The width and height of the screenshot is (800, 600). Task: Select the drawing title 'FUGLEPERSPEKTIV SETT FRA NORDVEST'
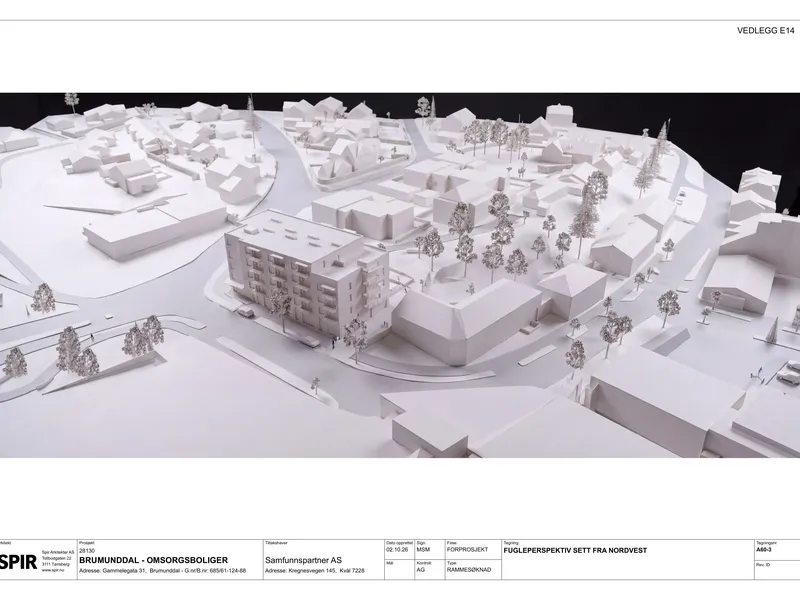point(575,551)
